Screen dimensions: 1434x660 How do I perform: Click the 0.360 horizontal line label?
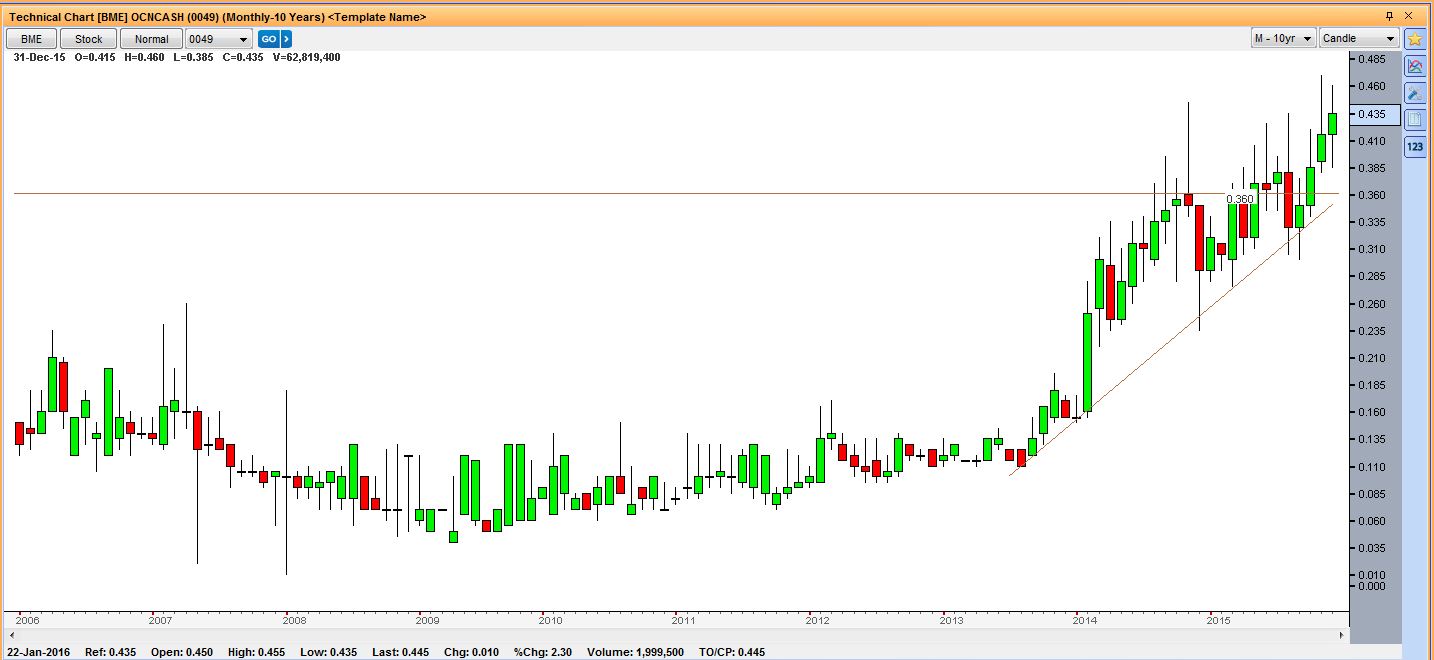[1239, 199]
